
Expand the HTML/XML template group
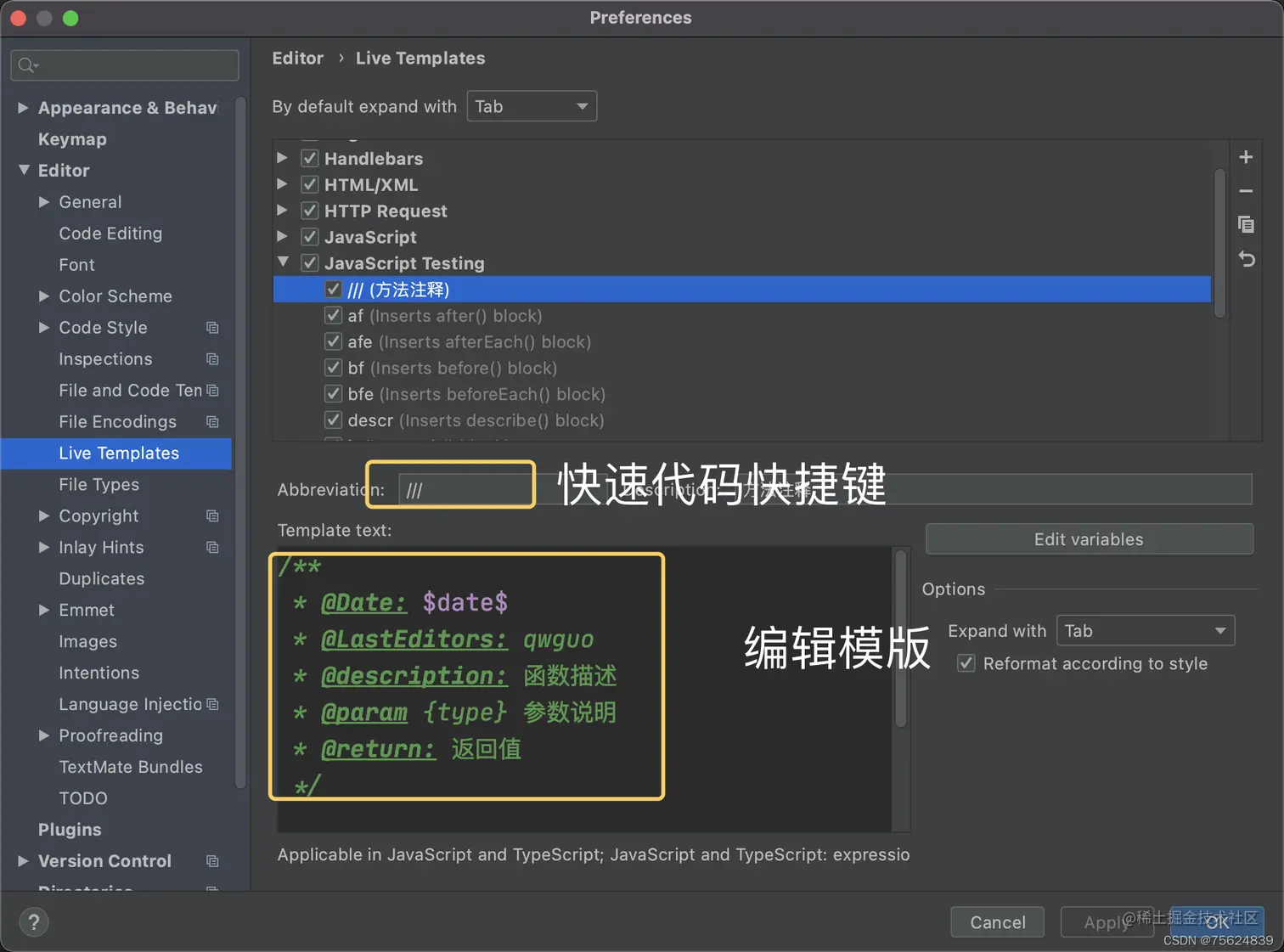pos(283,184)
